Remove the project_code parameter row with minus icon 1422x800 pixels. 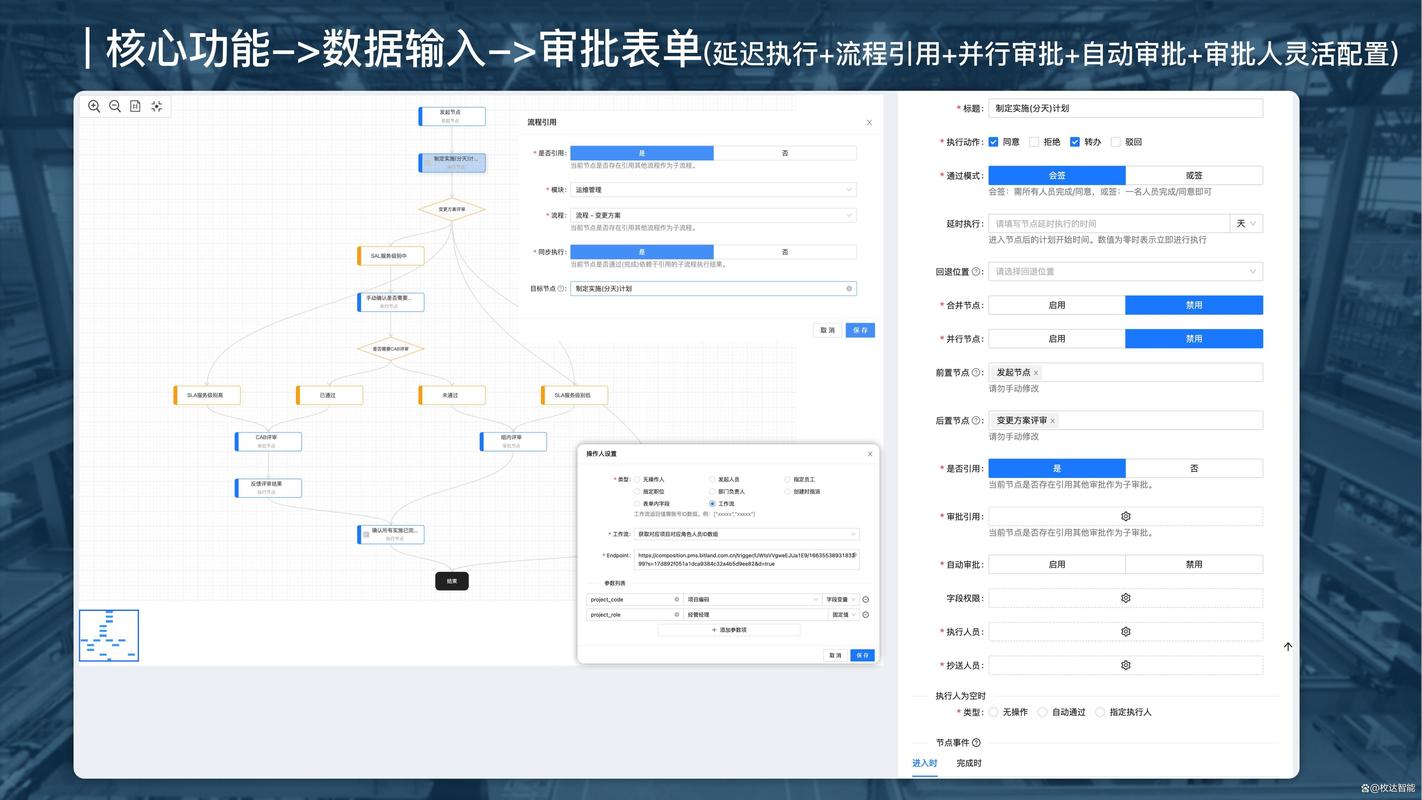pyautogui.click(x=864, y=599)
